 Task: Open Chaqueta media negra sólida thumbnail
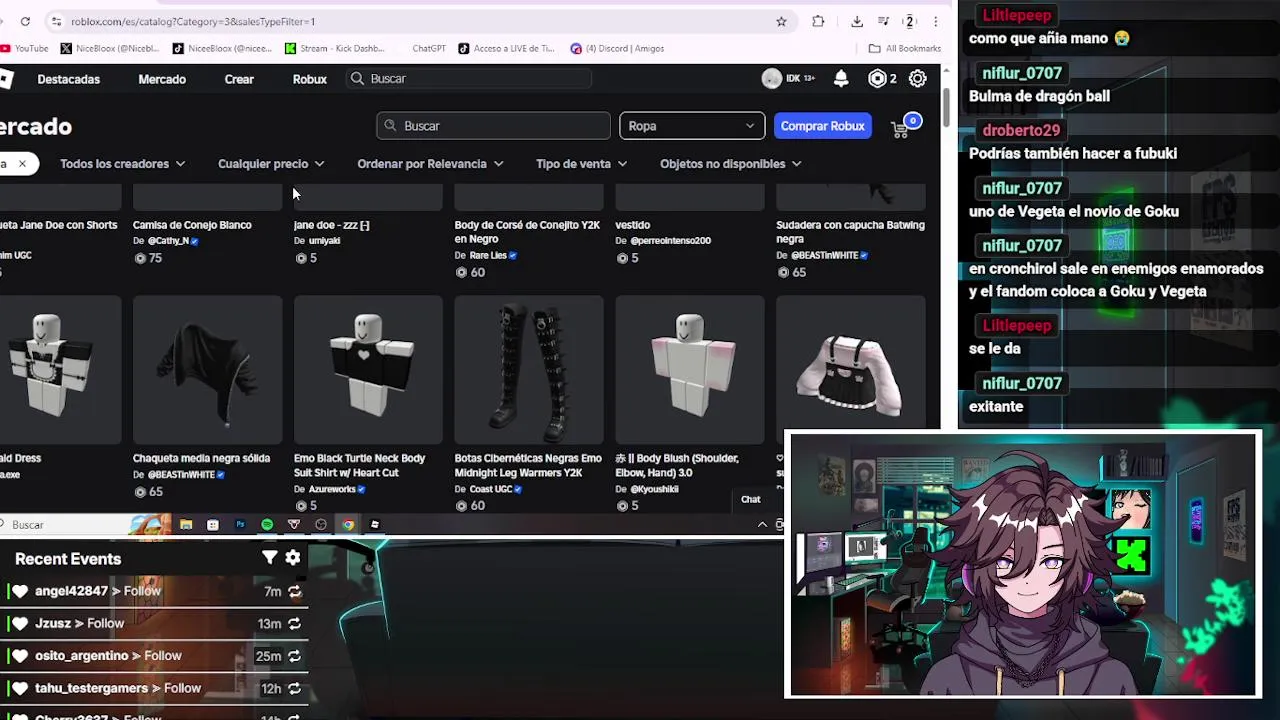[207, 369]
